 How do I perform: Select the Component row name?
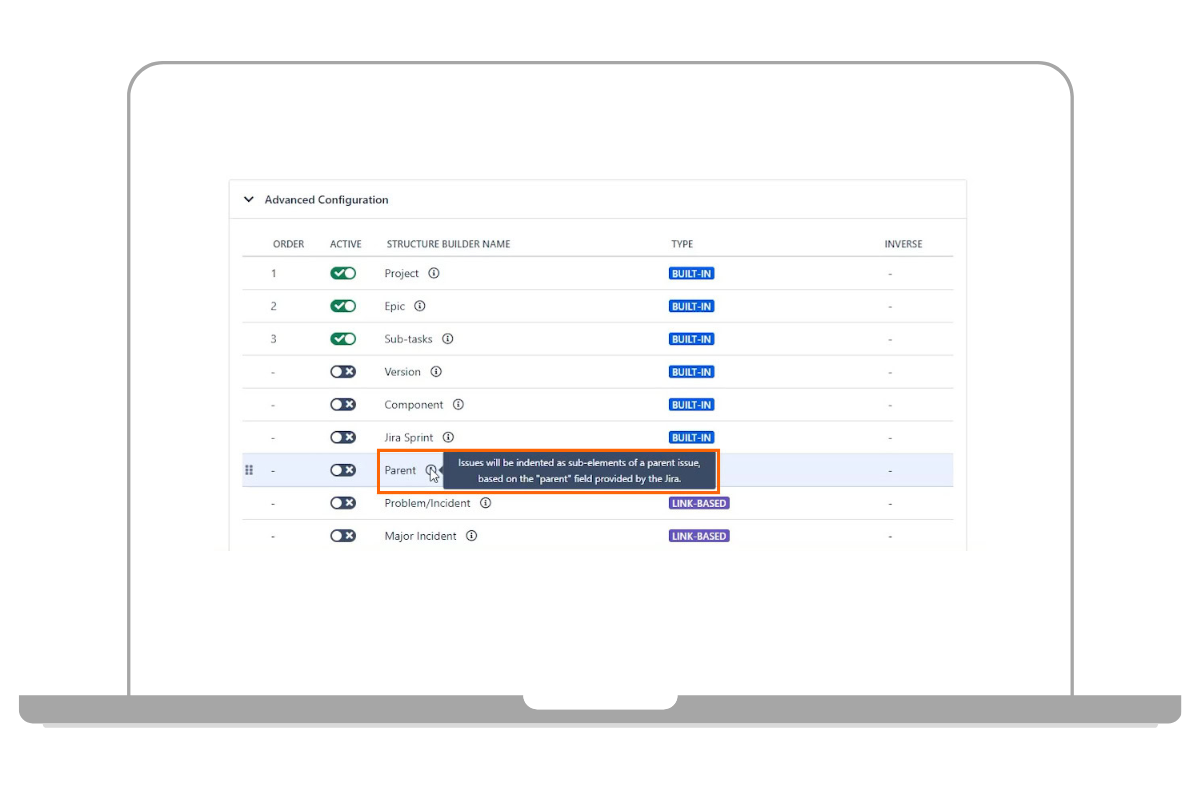(x=413, y=405)
